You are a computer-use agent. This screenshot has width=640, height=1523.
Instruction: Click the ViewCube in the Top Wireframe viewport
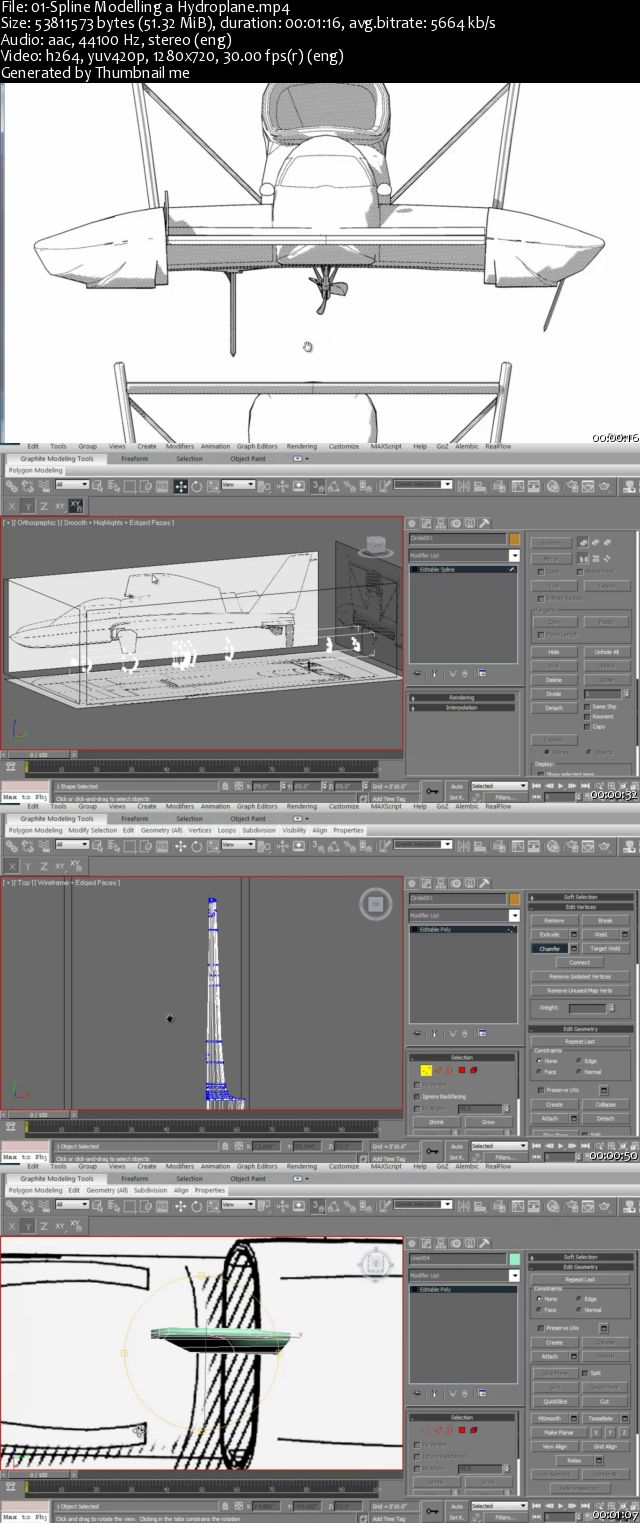pos(374,905)
